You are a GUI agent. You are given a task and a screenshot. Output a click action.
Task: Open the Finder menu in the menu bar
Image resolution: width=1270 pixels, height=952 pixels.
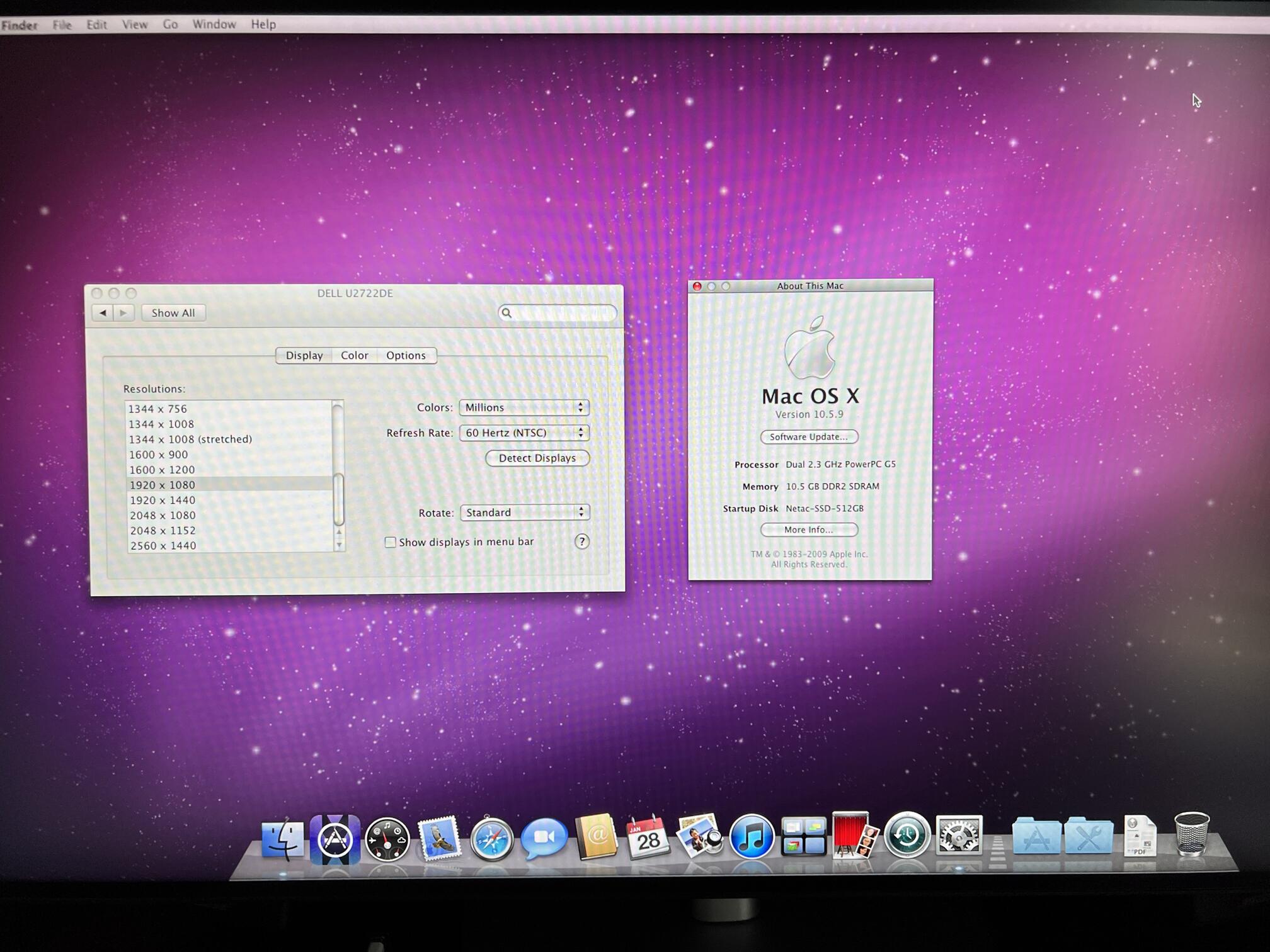click(x=20, y=25)
